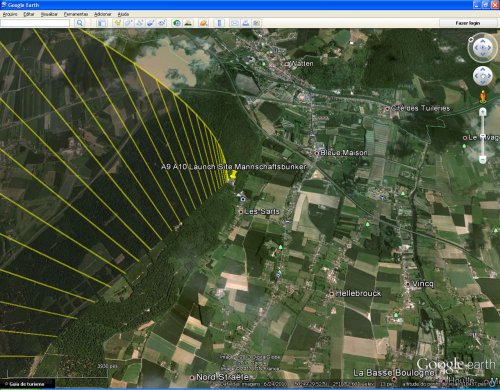500x390 pixels.
Task: Click the Email view icon
Action: point(235,23)
